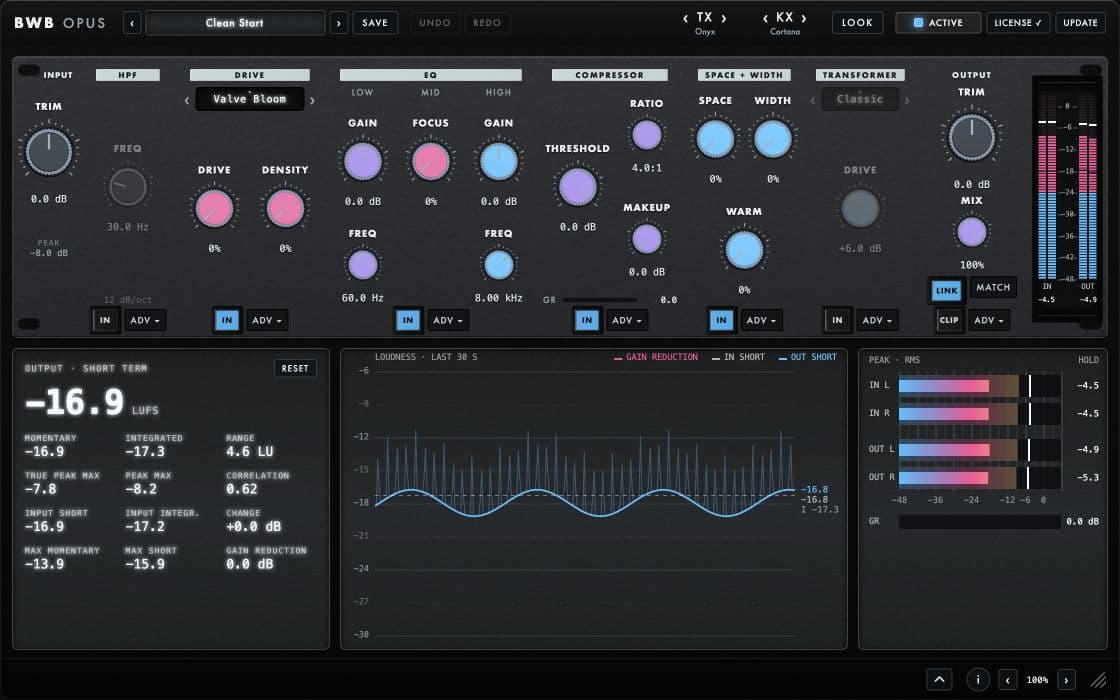Toggle the EQ section IN switch
The height and width of the screenshot is (700, 1120).
click(x=408, y=320)
